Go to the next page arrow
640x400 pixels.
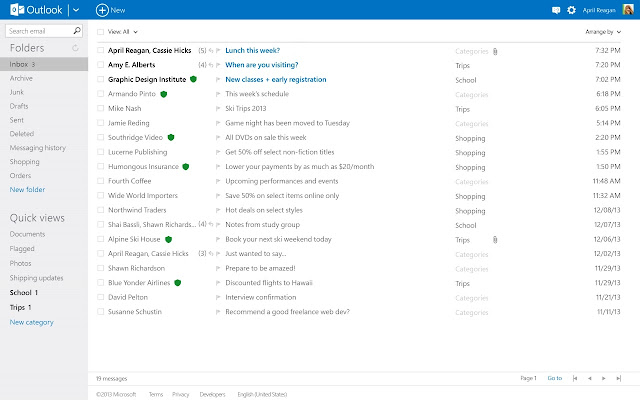tap(604, 379)
